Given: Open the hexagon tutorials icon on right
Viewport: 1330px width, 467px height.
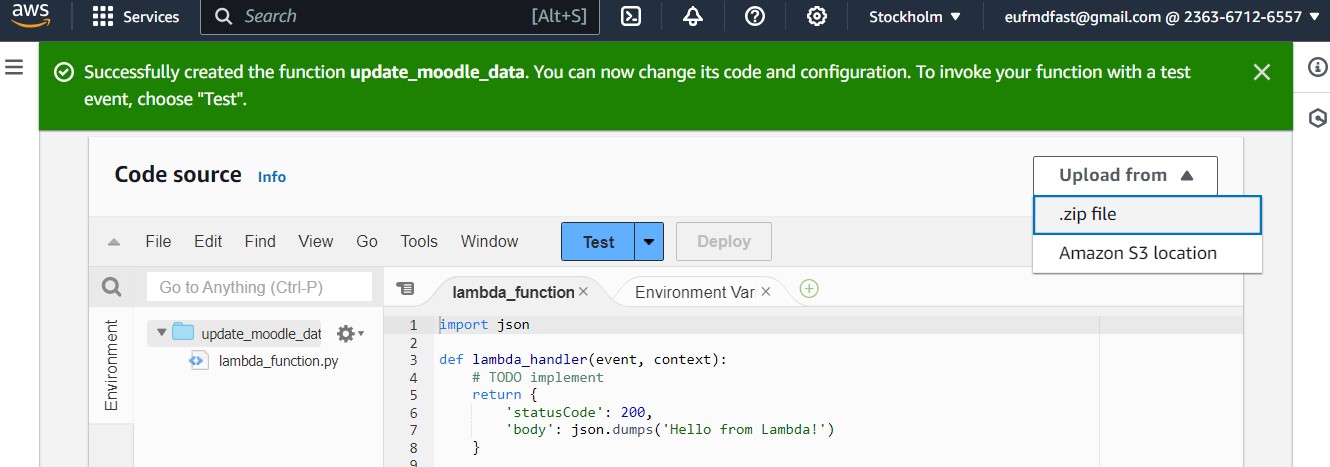Looking at the screenshot, I should [x=1317, y=118].
